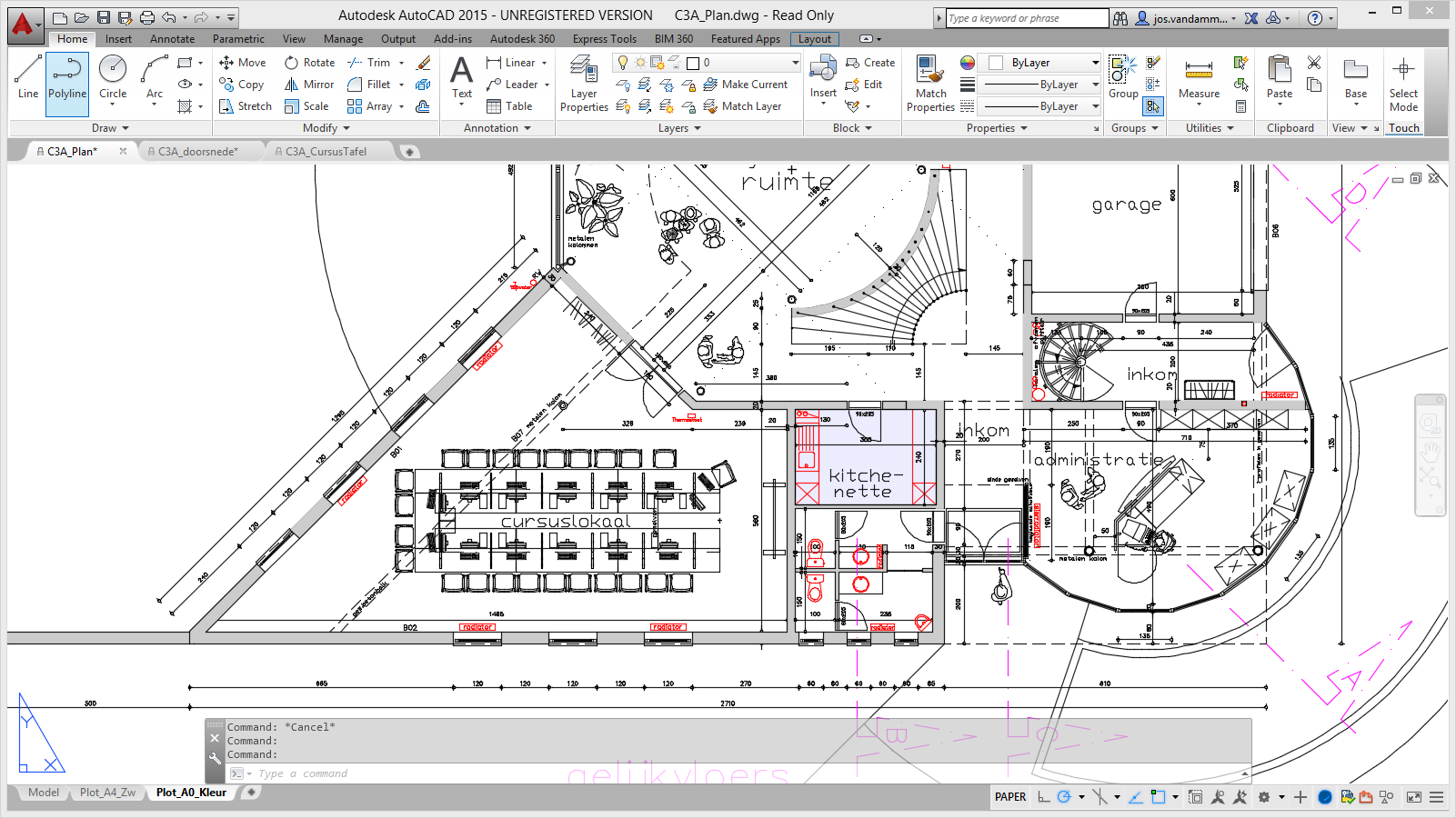1456x818 pixels.
Task: Toggle Group Selection on/off button
Action: coord(1152,106)
